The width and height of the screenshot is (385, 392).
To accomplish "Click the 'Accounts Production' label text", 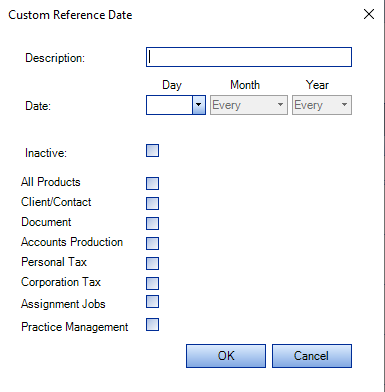I will [x=72, y=242].
